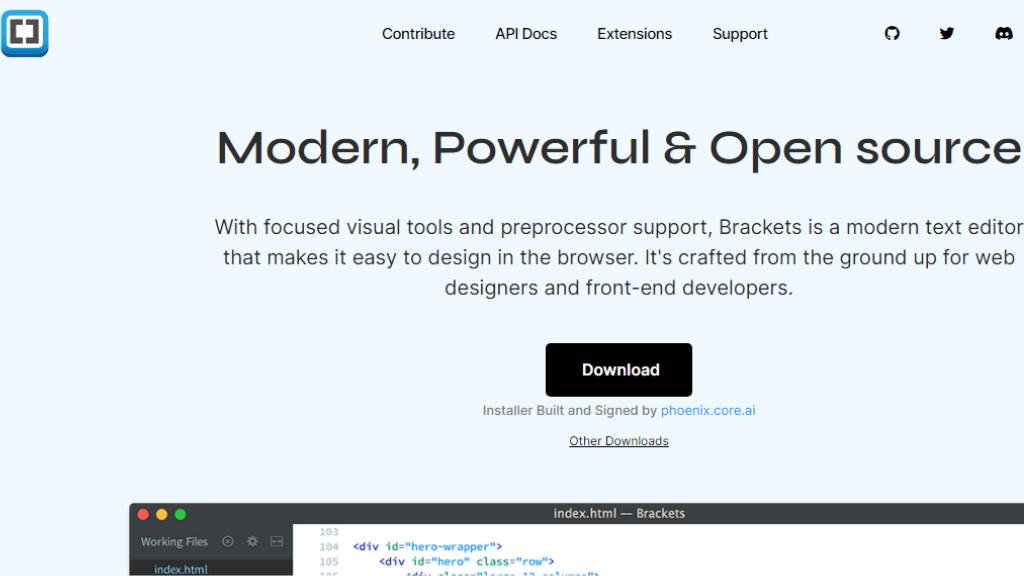The width and height of the screenshot is (1024, 576).
Task: Click the split-view icon beside Working Files
Action: click(277, 541)
